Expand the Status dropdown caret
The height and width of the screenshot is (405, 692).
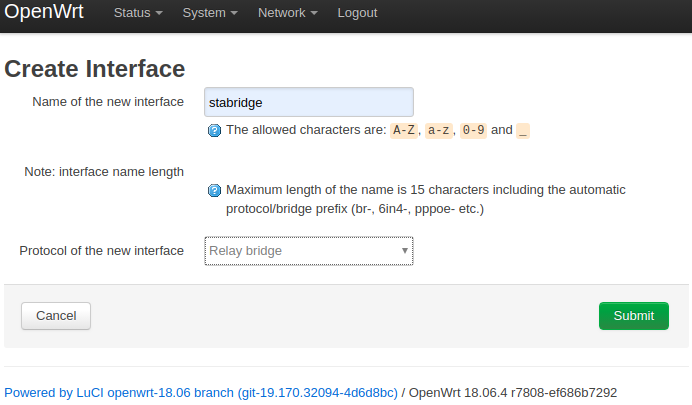pos(159,13)
